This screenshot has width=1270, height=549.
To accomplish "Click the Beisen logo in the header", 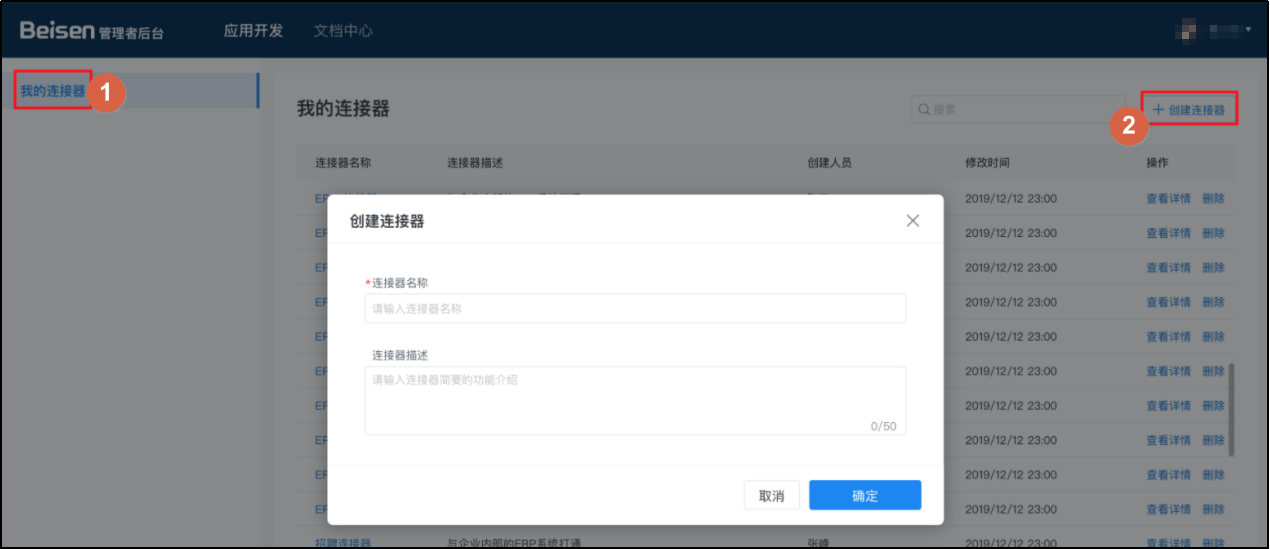I will pos(57,31).
